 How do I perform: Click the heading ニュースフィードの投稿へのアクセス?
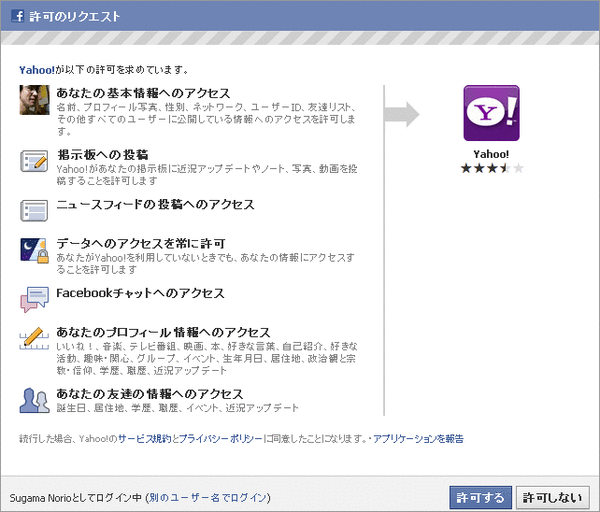[x=155, y=204]
